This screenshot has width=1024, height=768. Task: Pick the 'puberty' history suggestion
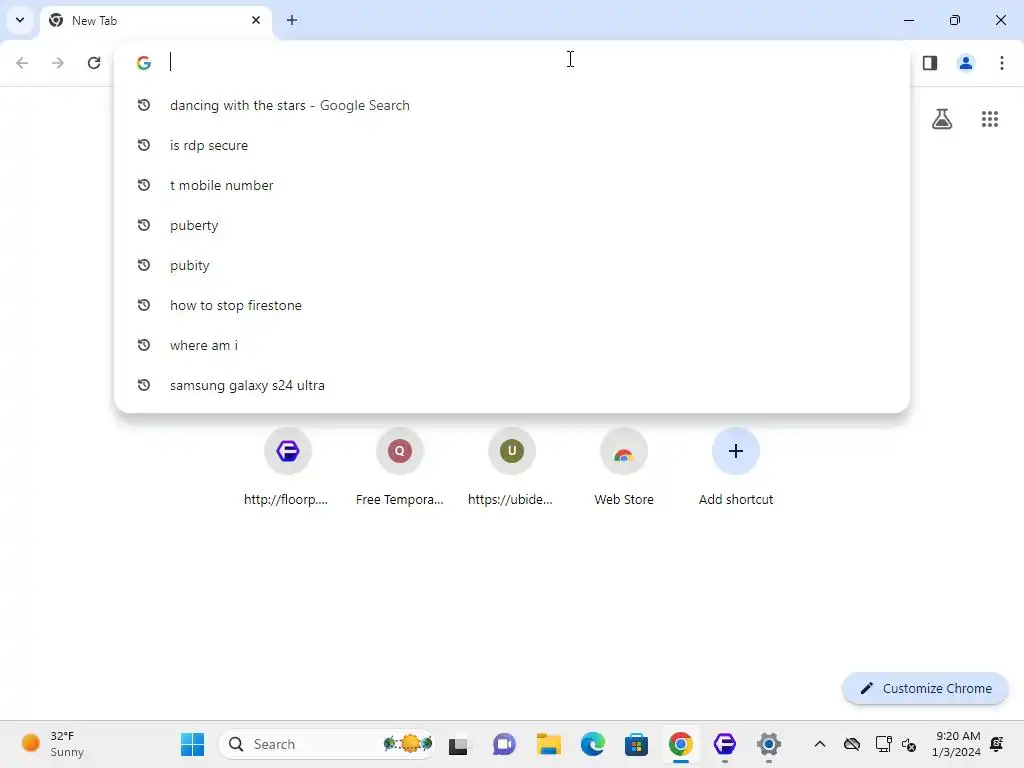tap(512, 225)
